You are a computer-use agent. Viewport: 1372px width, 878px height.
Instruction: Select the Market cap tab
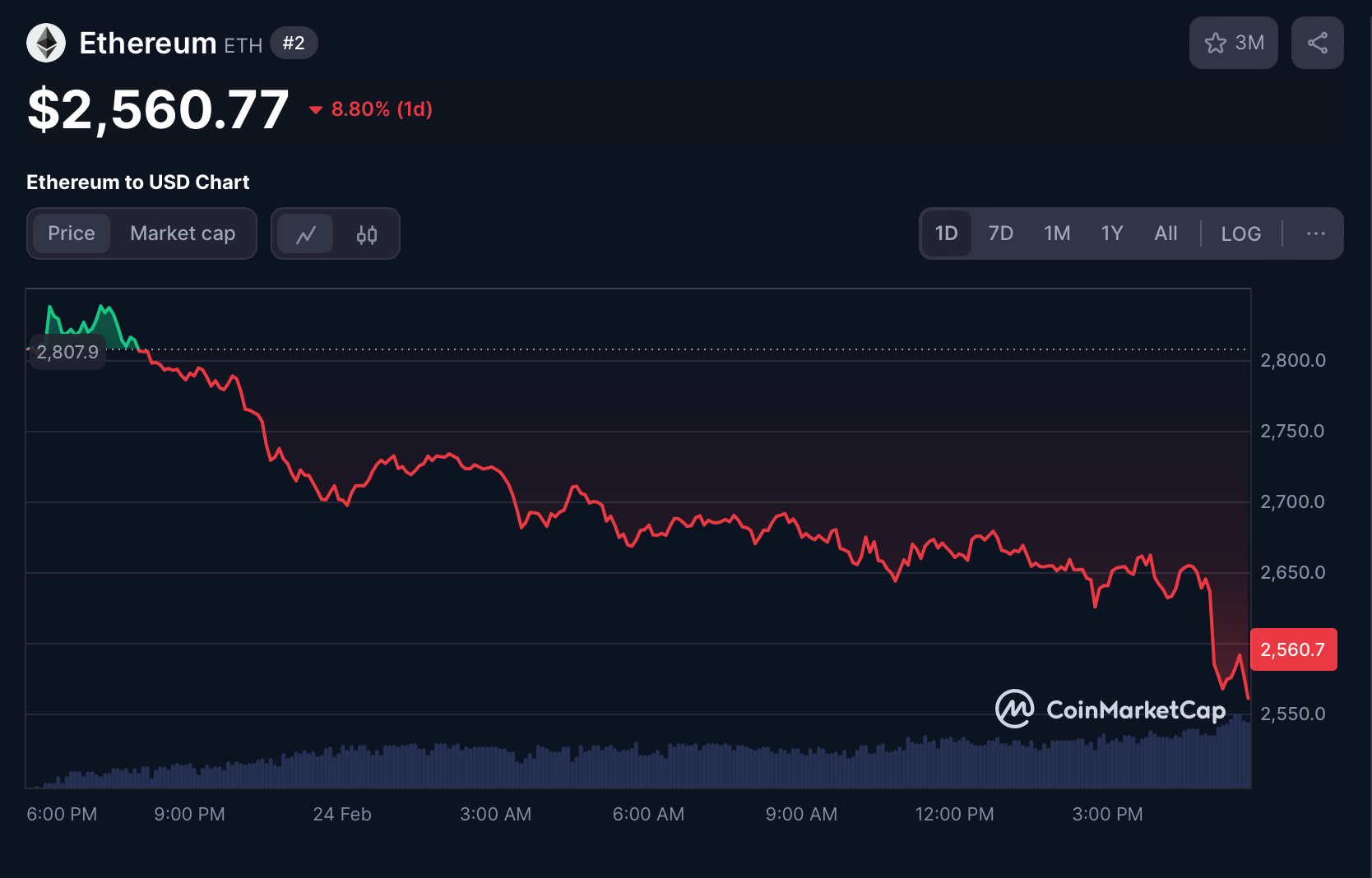[x=183, y=233]
